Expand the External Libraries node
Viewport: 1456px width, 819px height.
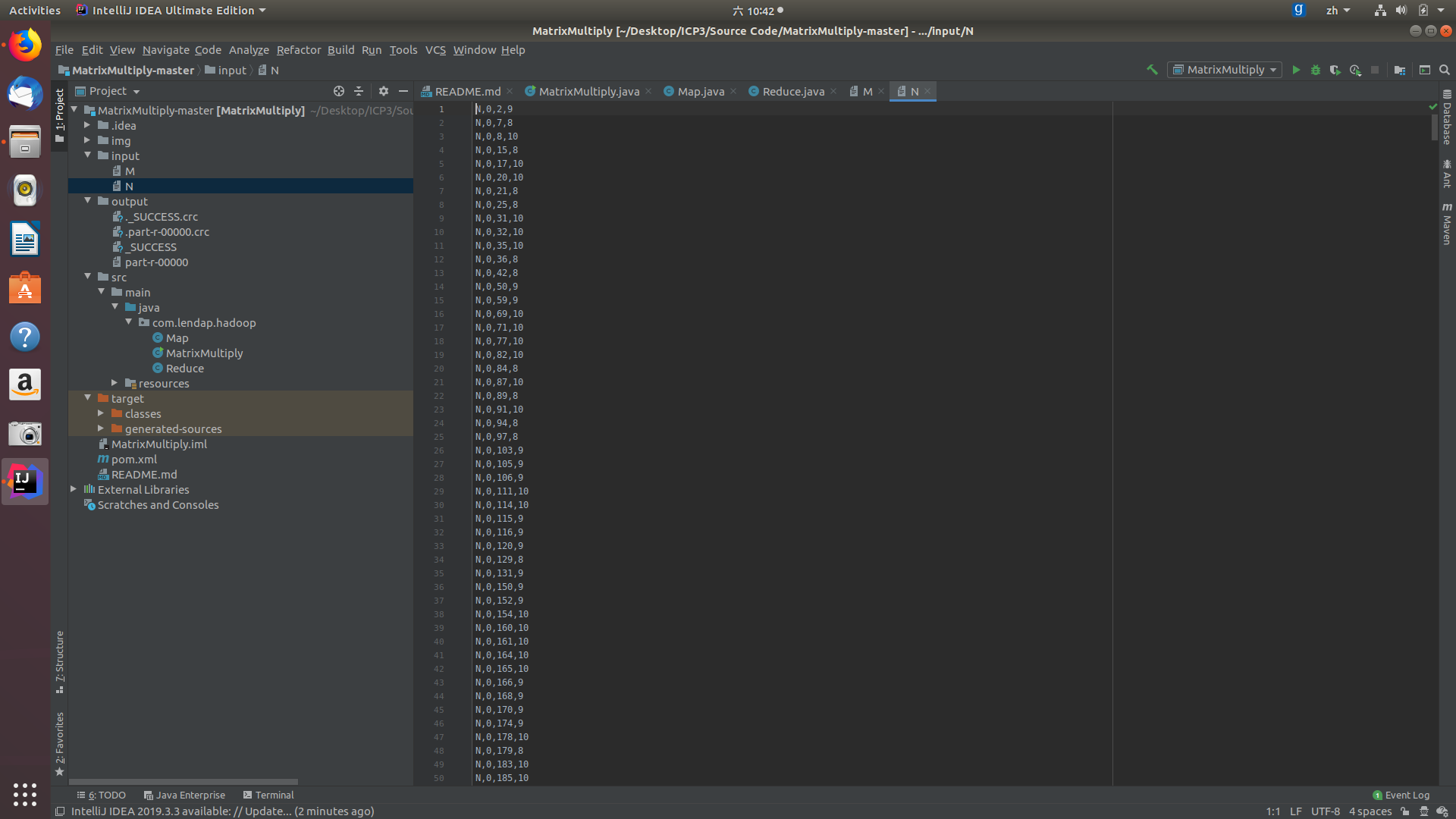pyautogui.click(x=74, y=489)
